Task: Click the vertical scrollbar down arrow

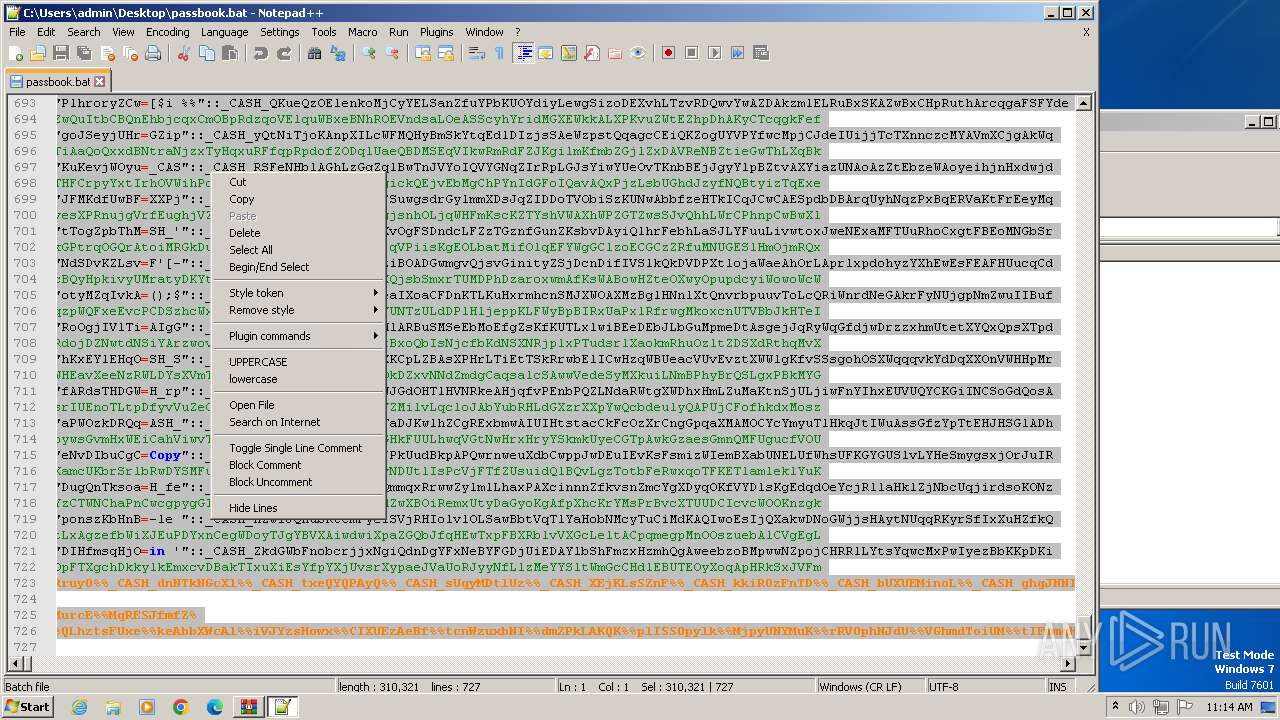Action: pyautogui.click(x=1085, y=648)
